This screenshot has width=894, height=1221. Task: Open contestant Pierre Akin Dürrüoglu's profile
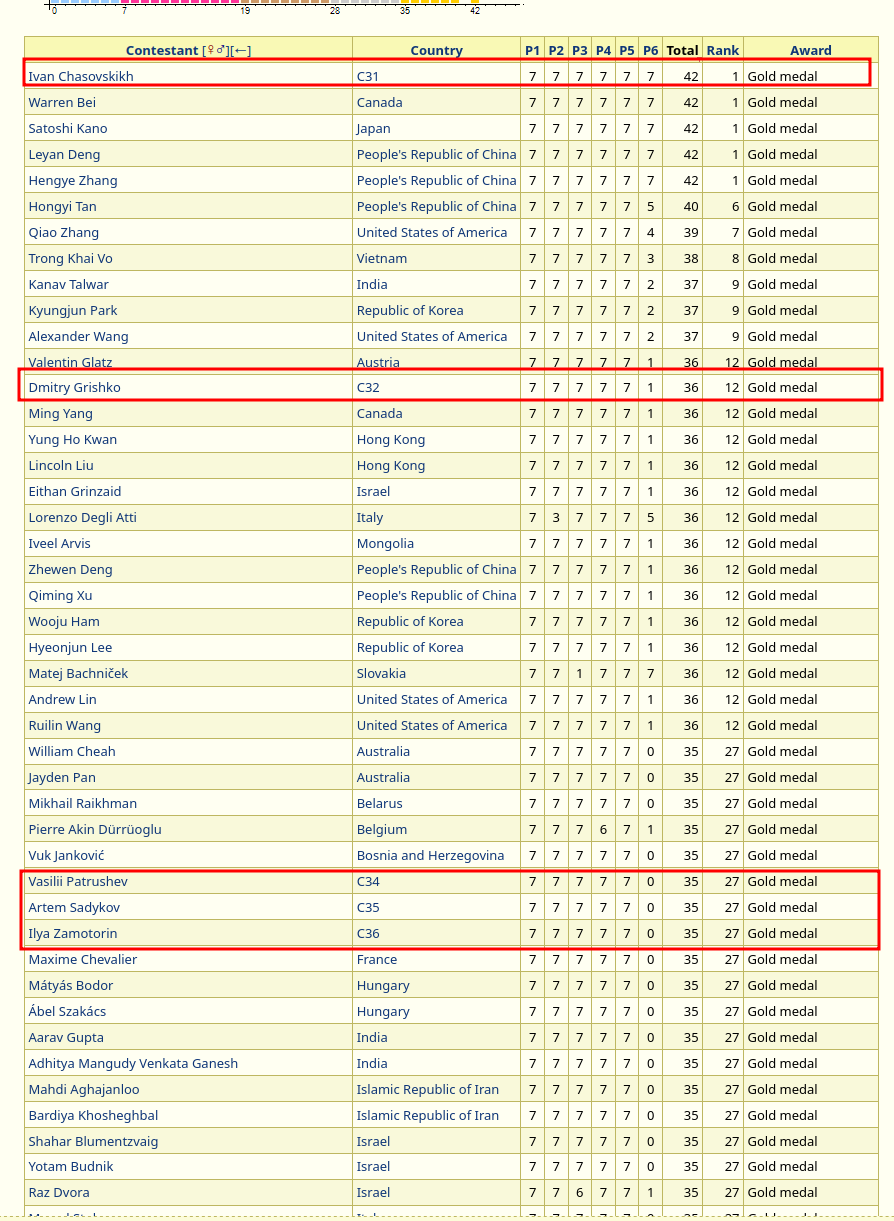point(94,829)
